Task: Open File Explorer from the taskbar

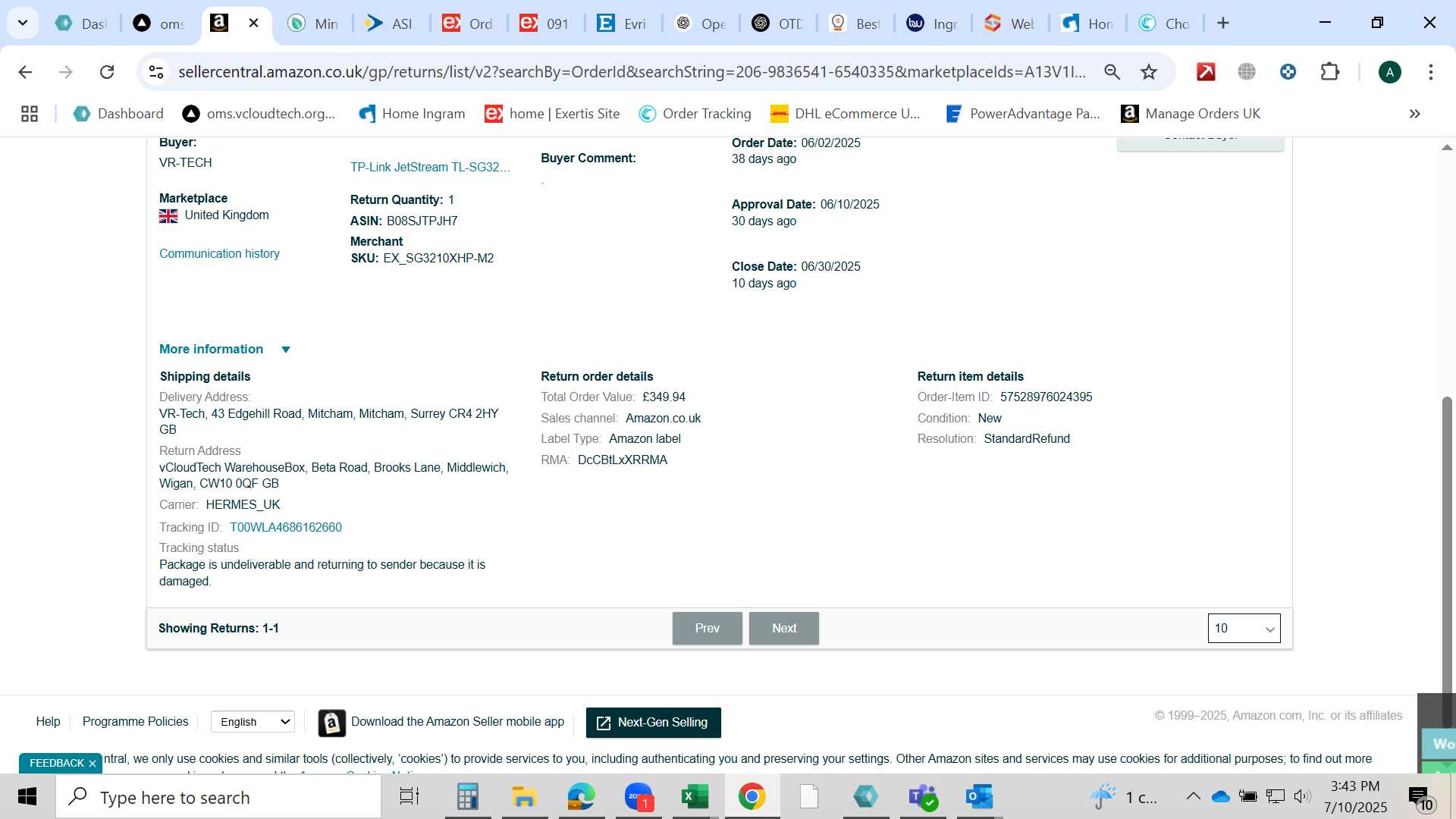Action: tap(524, 797)
